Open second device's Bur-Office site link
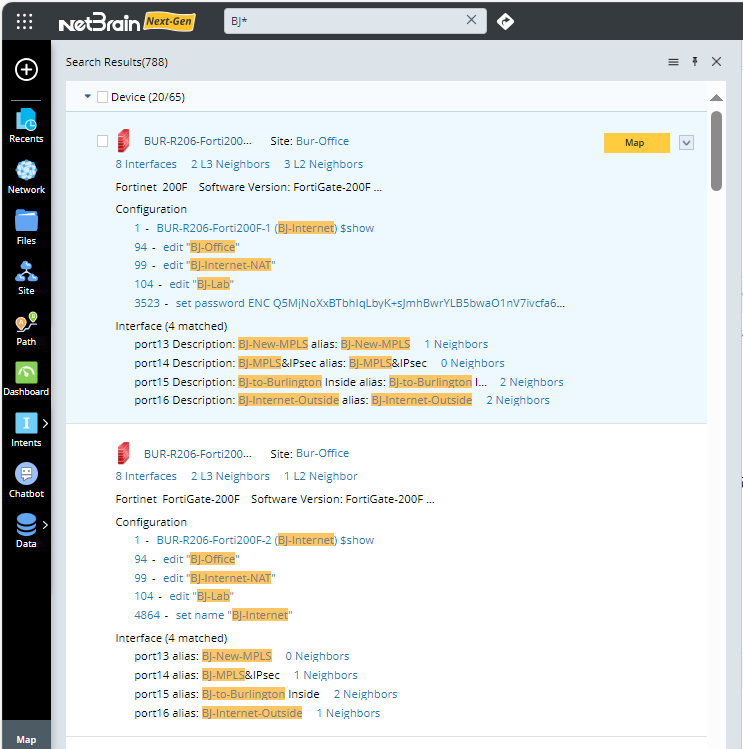 (x=323, y=453)
